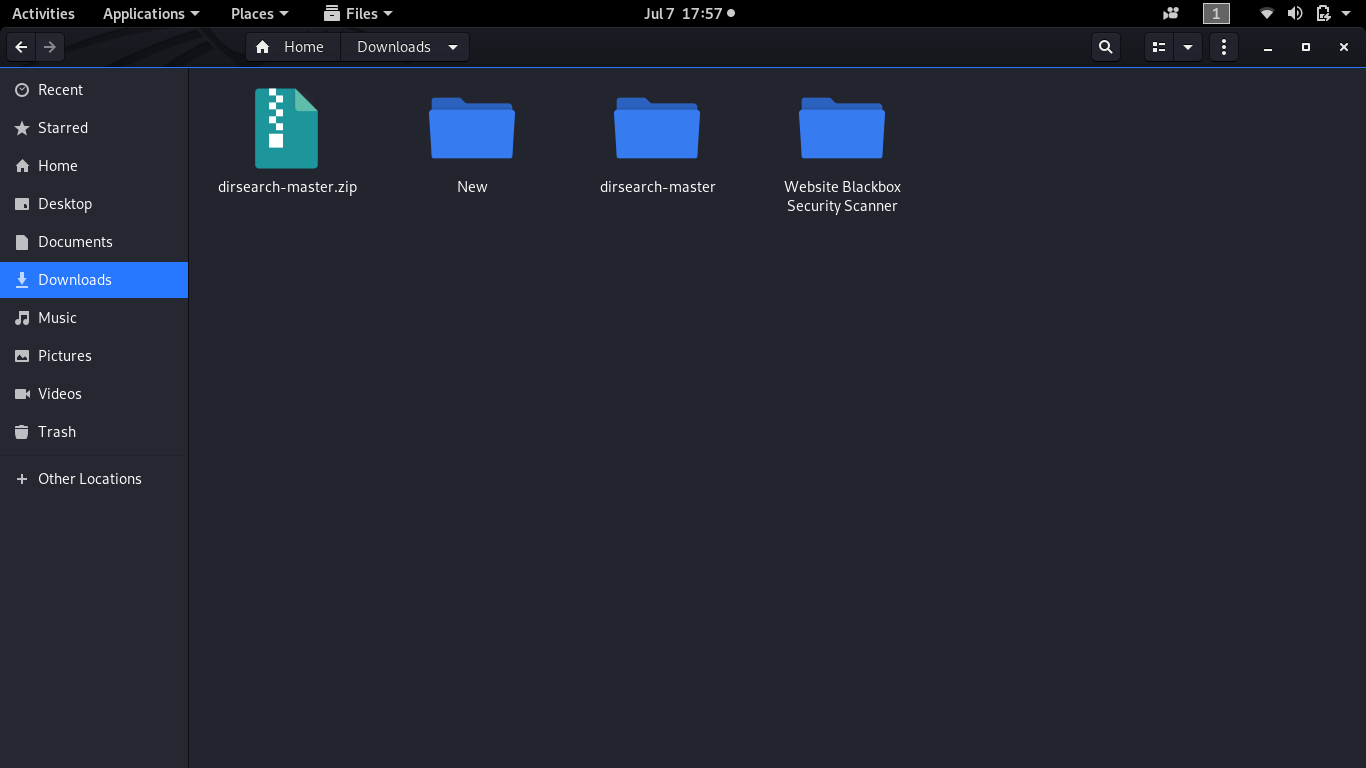Select the file name dirsearch-master.zip
Viewport: 1366px width, 768px height.
pyautogui.click(x=287, y=187)
